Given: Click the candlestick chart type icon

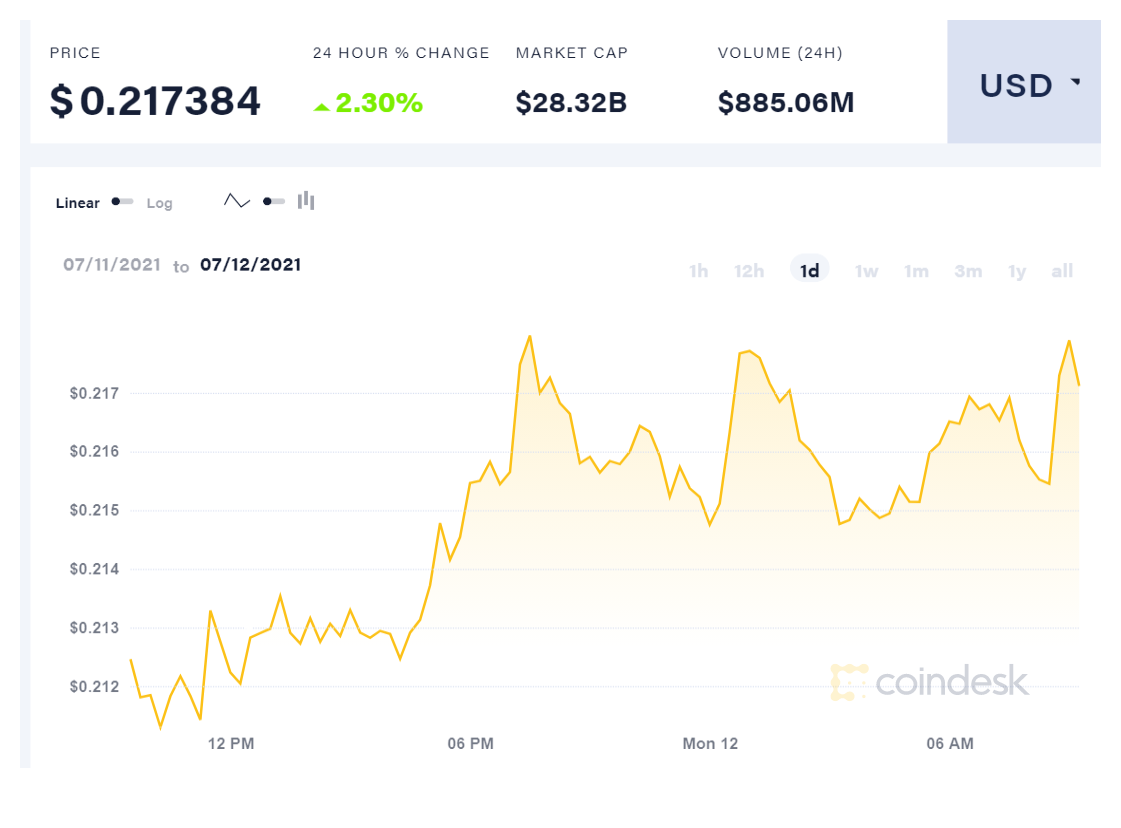Looking at the screenshot, I should click(x=306, y=201).
